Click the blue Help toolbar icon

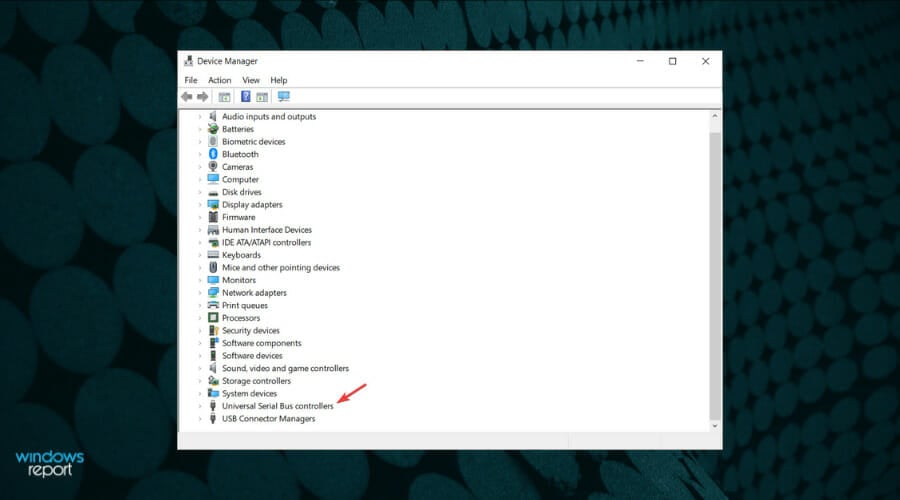pos(246,96)
